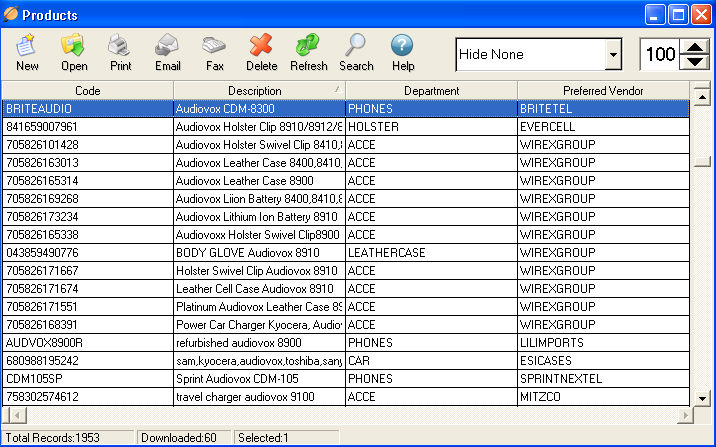Click the Holster Swivel Clip Audiovox 8910 cell
This screenshot has height=447, width=716.
[259, 271]
